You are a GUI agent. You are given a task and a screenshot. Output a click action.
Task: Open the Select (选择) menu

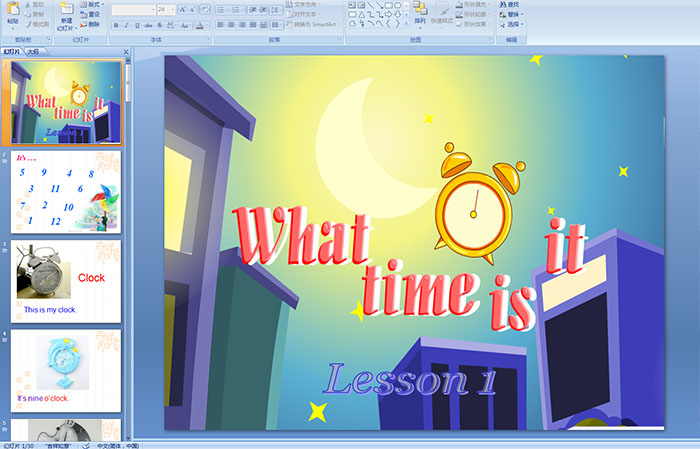(511, 24)
